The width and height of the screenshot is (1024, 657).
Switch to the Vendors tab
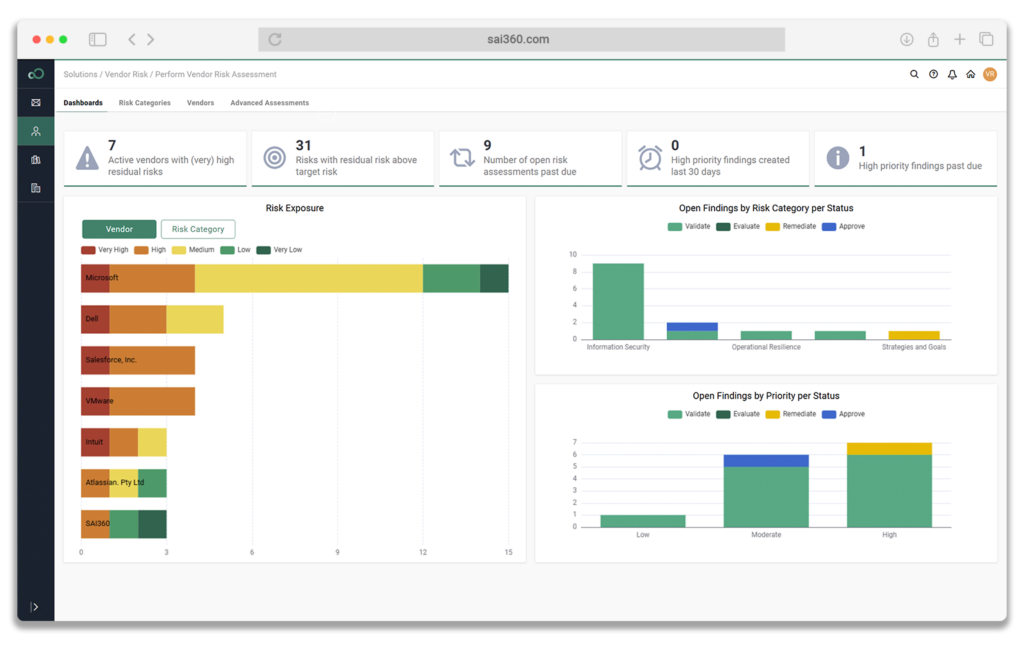pyautogui.click(x=200, y=103)
